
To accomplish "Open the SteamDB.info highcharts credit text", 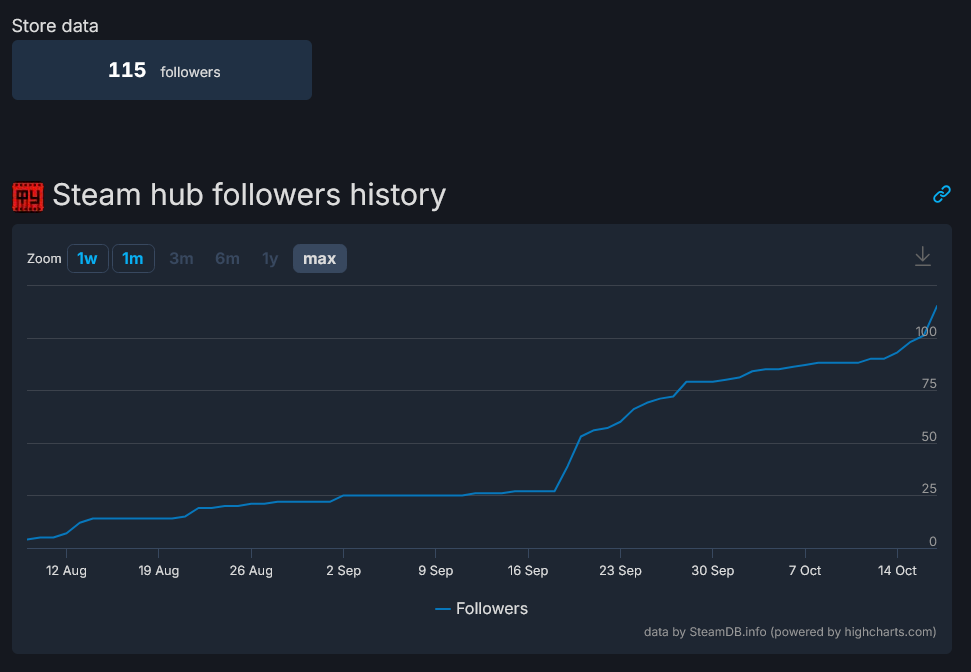I will pos(790,632).
